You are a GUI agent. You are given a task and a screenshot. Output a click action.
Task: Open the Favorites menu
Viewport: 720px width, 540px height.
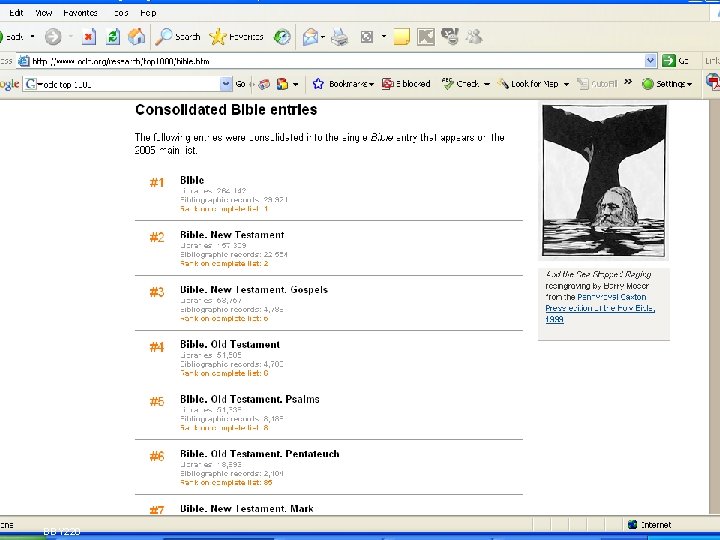(80, 13)
